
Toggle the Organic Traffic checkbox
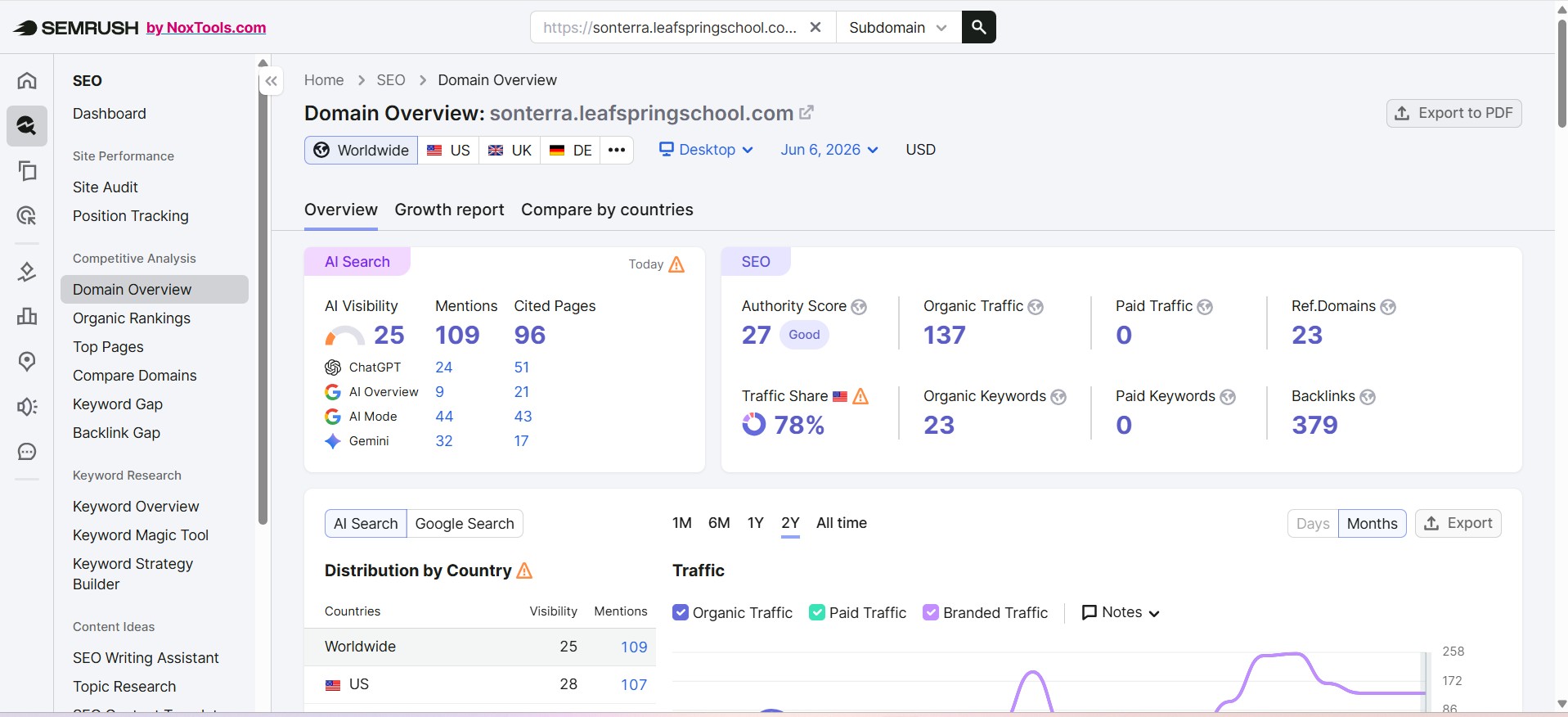[x=681, y=612]
